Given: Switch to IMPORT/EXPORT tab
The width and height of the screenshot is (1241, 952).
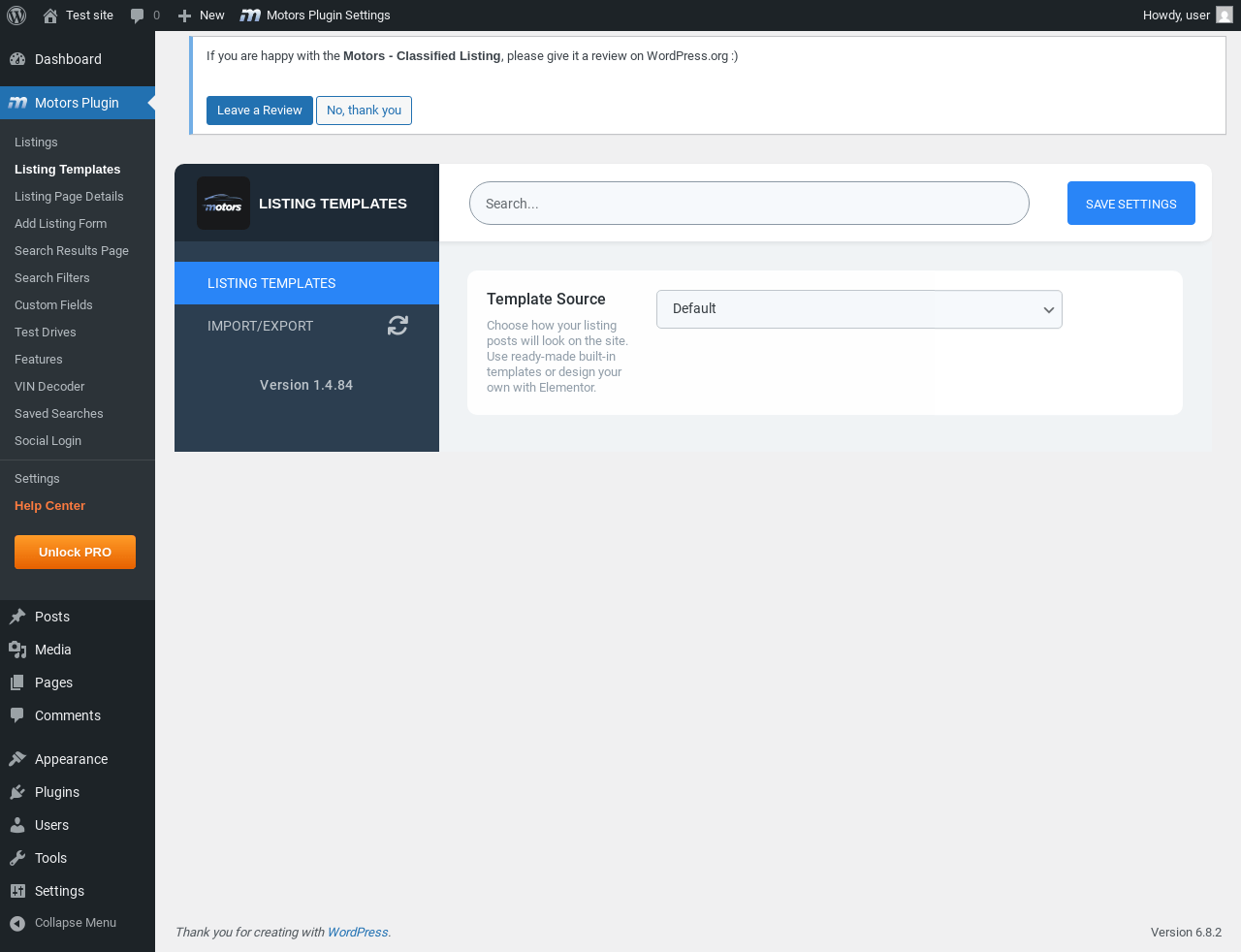Looking at the screenshot, I should [x=306, y=326].
